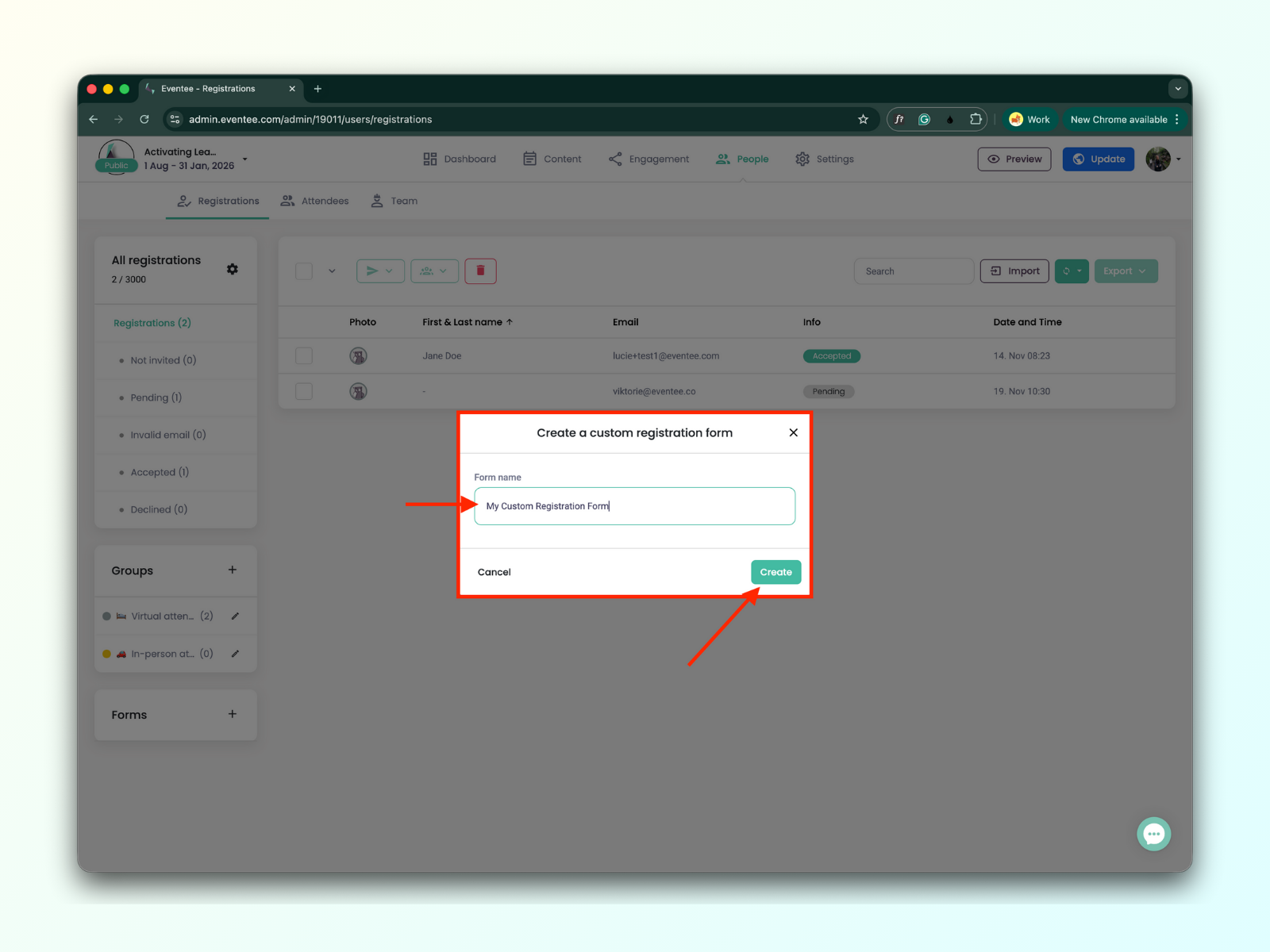Image resolution: width=1270 pixels, height=952 pixels.
Task: Go back in the browser
Action: tap(94, 120)
